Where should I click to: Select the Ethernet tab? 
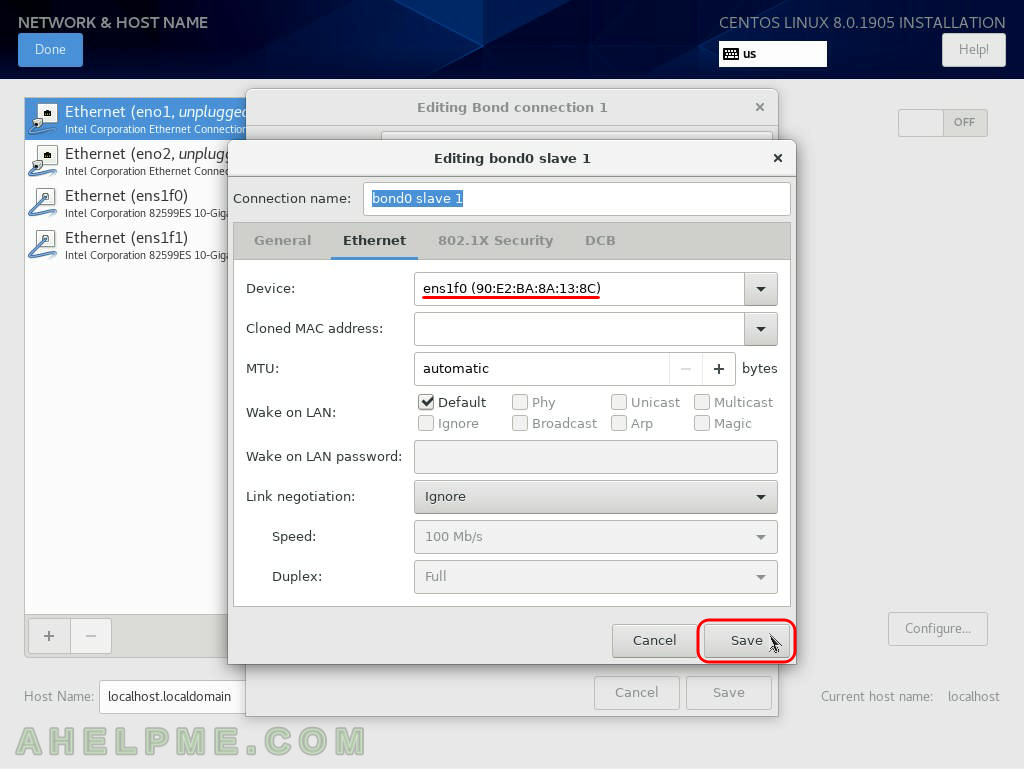374,241
